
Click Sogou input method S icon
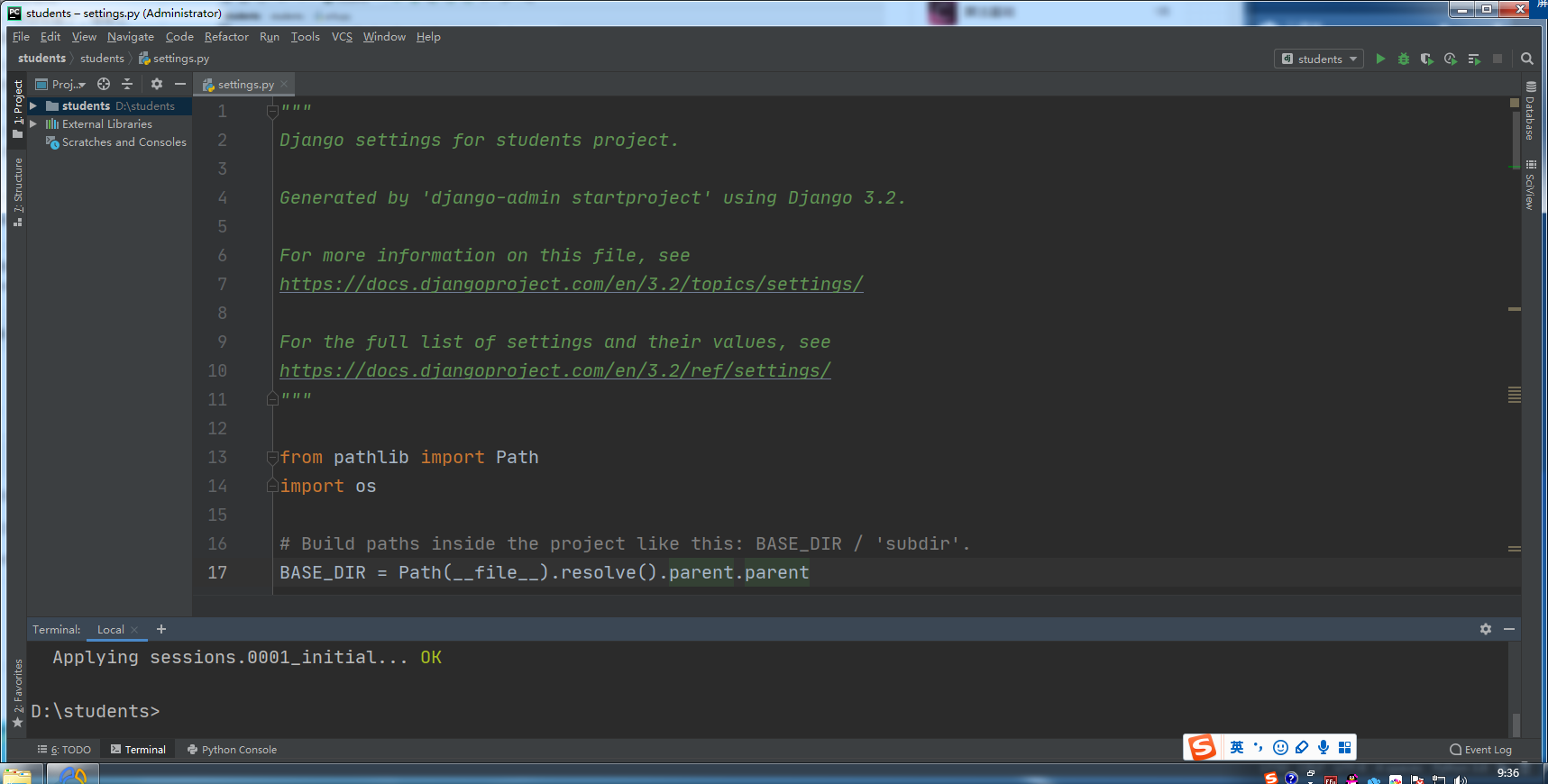pyautogui.click(x=1202, y=747)
